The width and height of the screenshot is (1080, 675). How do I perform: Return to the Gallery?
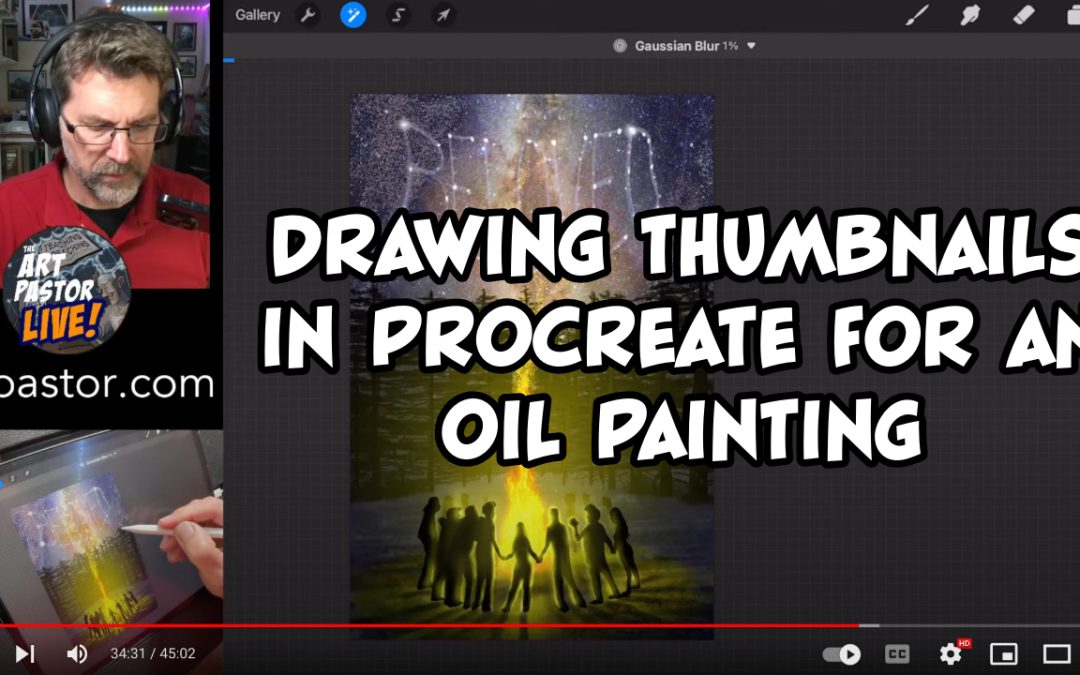tap(257, 15)
